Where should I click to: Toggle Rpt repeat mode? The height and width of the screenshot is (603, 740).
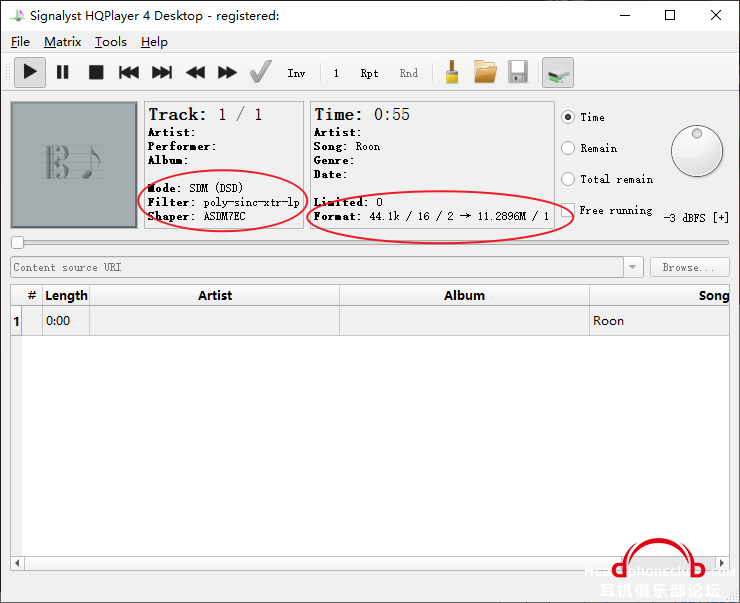click(x=369, y=73)
